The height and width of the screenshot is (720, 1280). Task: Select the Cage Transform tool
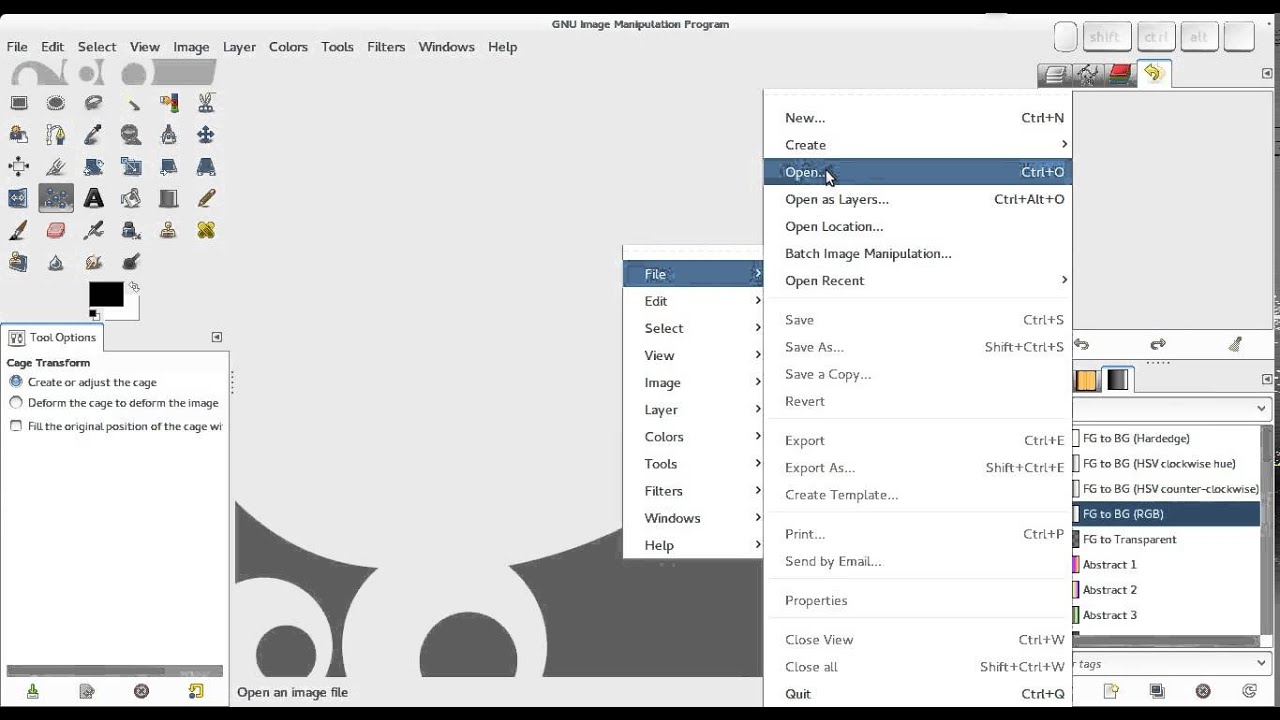(56, 198)
